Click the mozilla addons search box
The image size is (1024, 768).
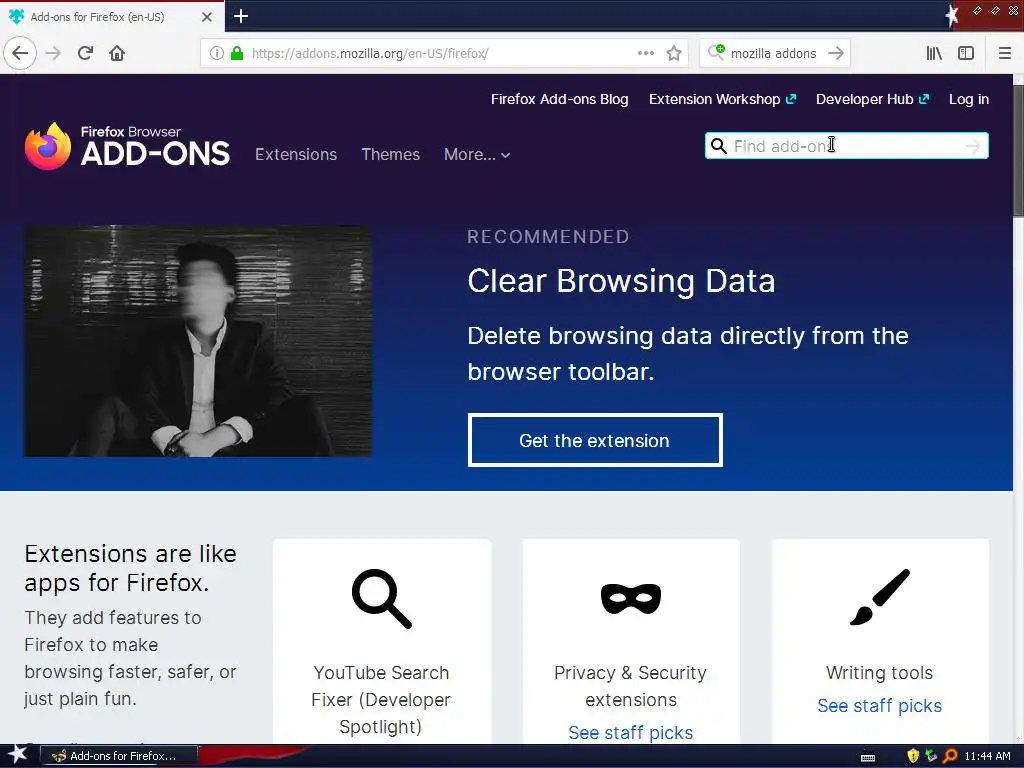(775, 53)
